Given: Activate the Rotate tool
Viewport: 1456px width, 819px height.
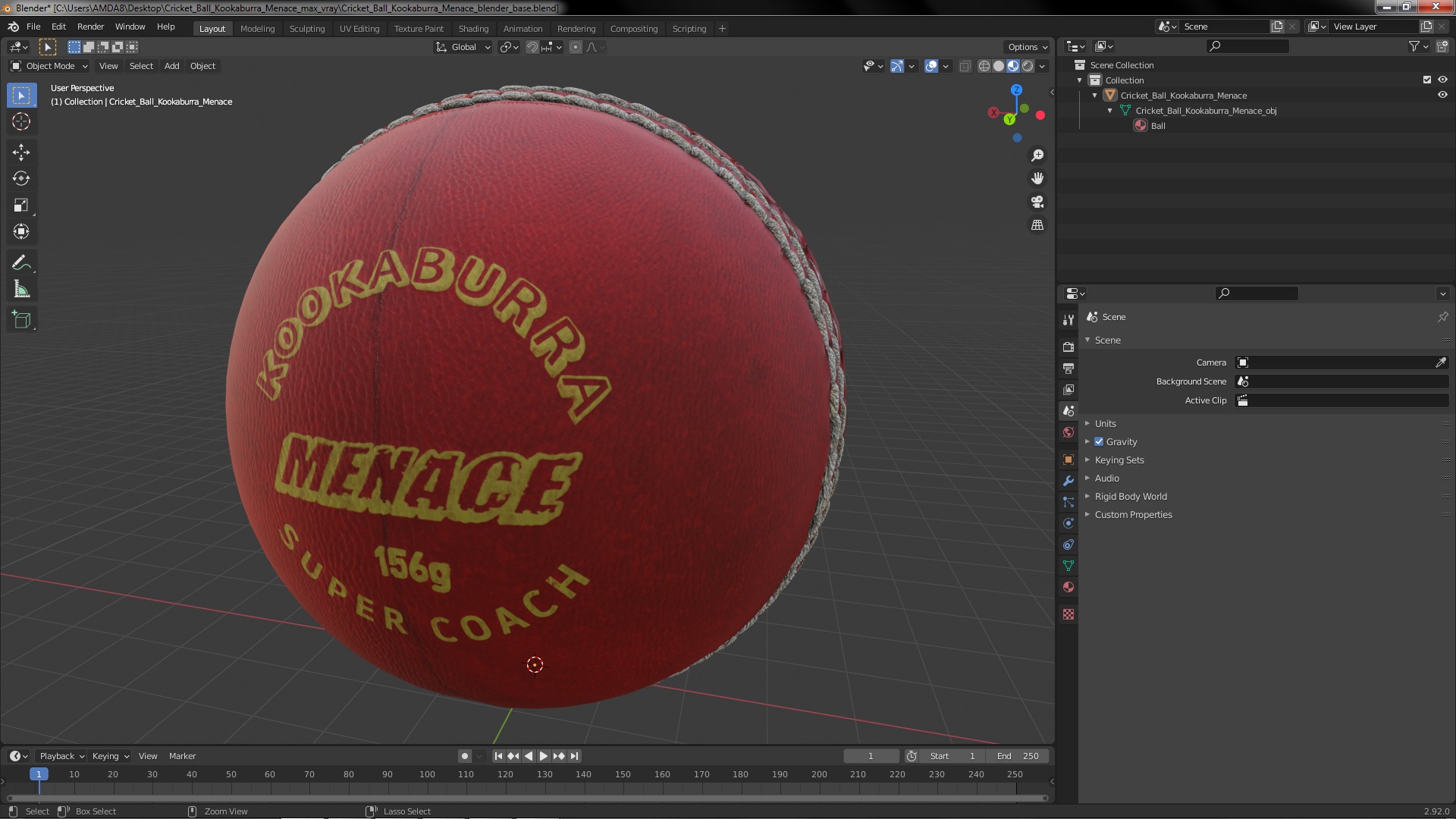Looking at the screenshot, I should coord(21,178).
